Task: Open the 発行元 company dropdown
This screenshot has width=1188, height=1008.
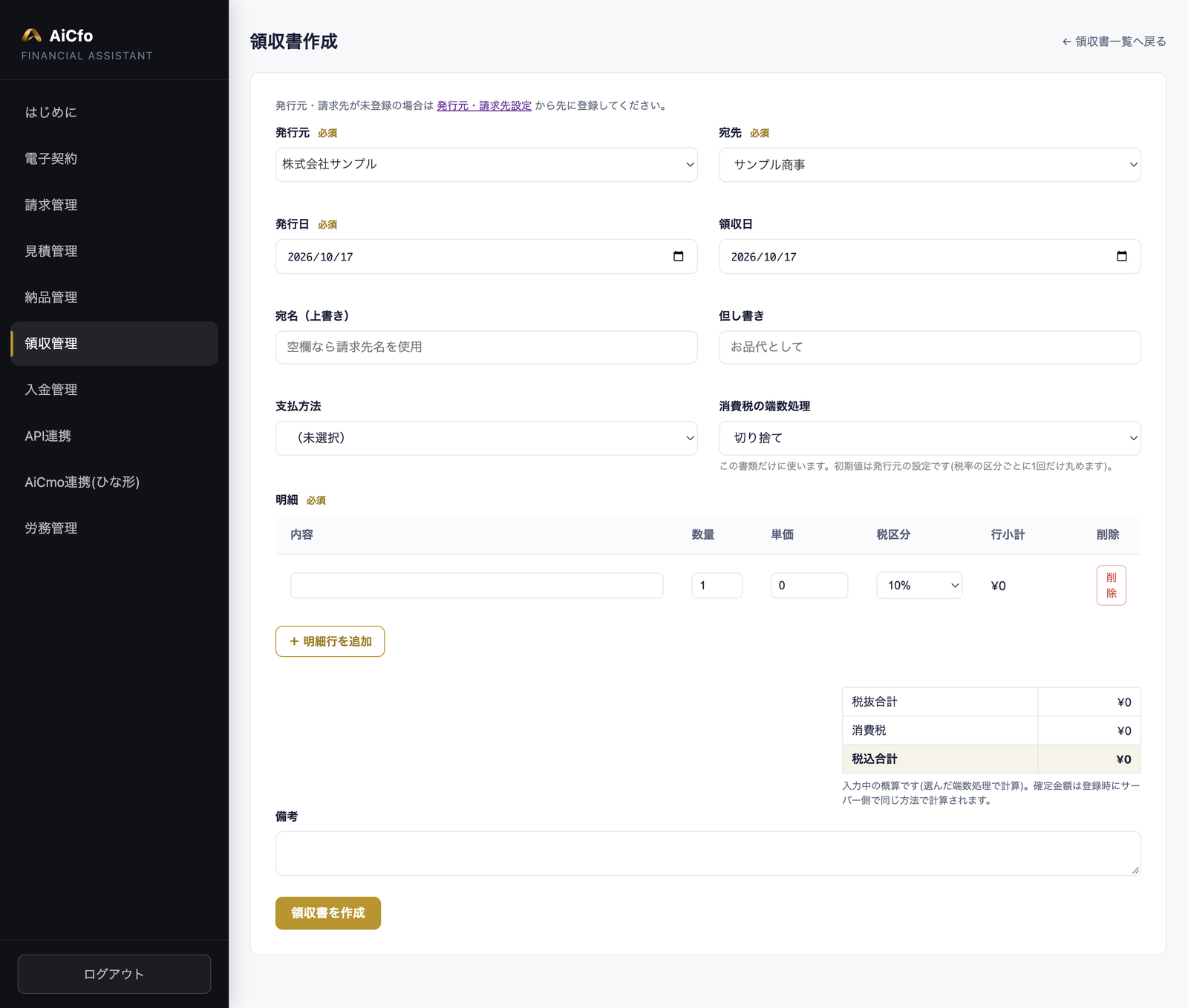Action: tap(486, 164)
